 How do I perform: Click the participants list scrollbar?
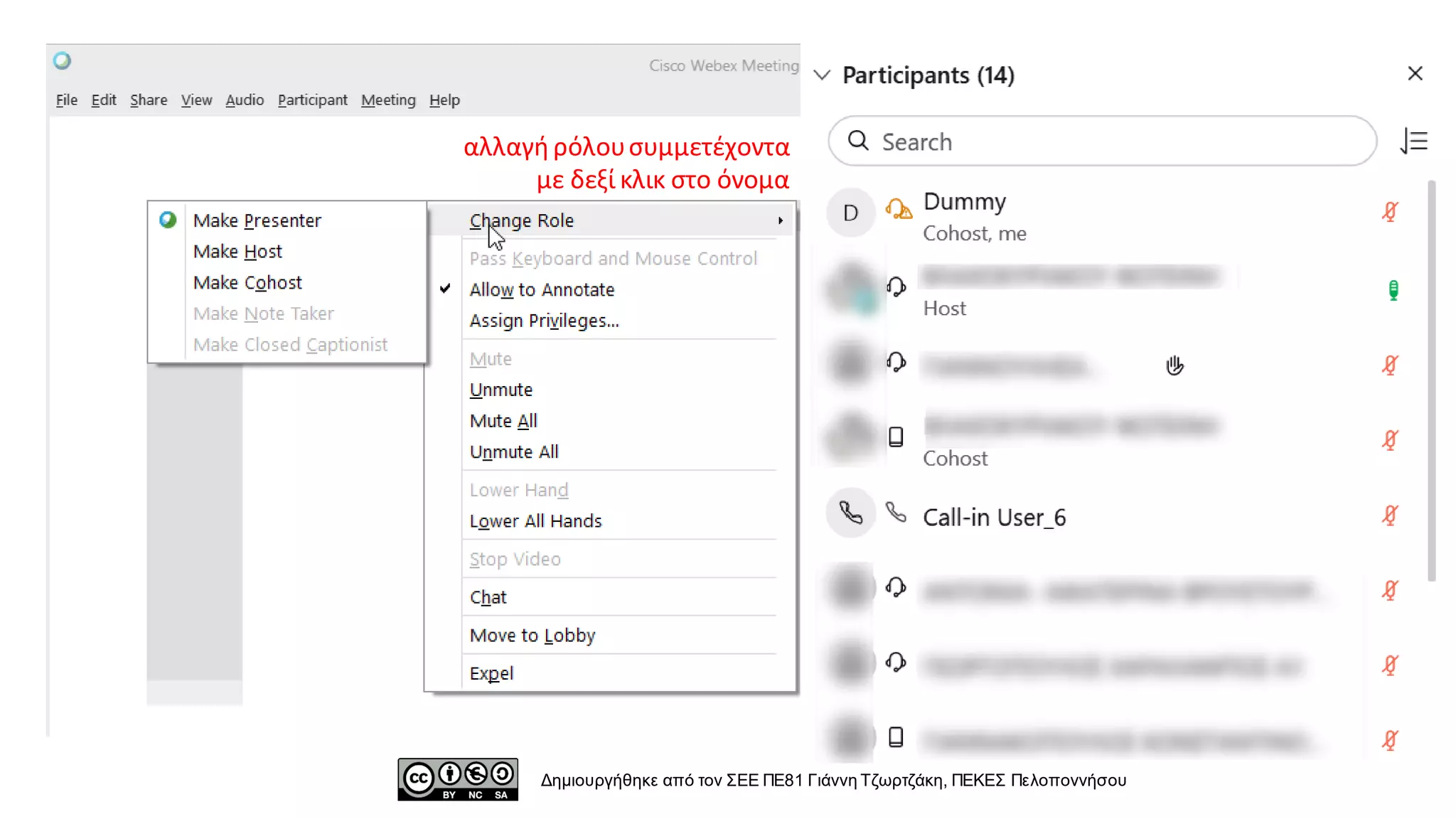pyautogui.click(x=1431, y=380)
